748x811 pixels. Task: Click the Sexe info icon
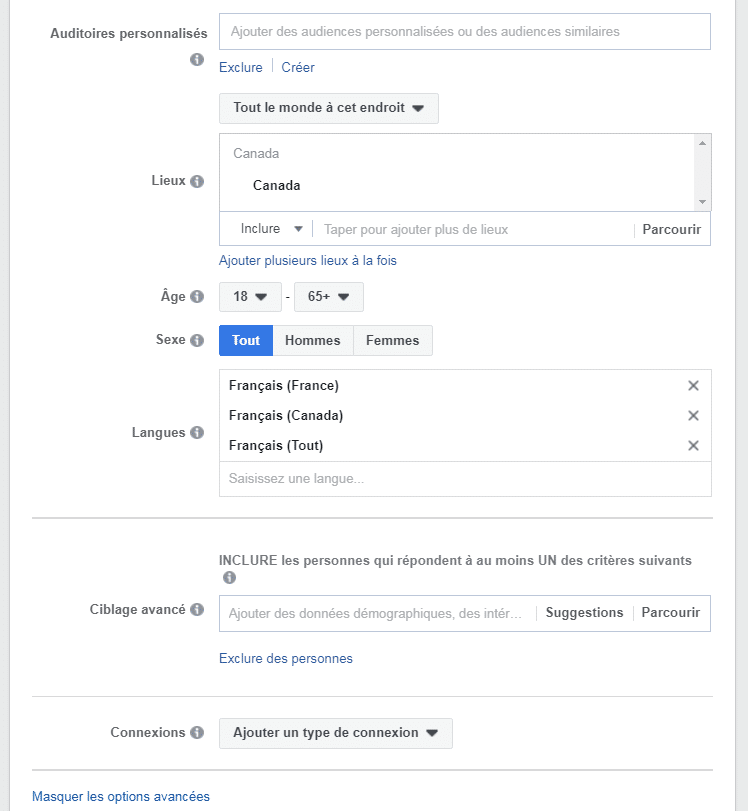(x=197, y=340)
